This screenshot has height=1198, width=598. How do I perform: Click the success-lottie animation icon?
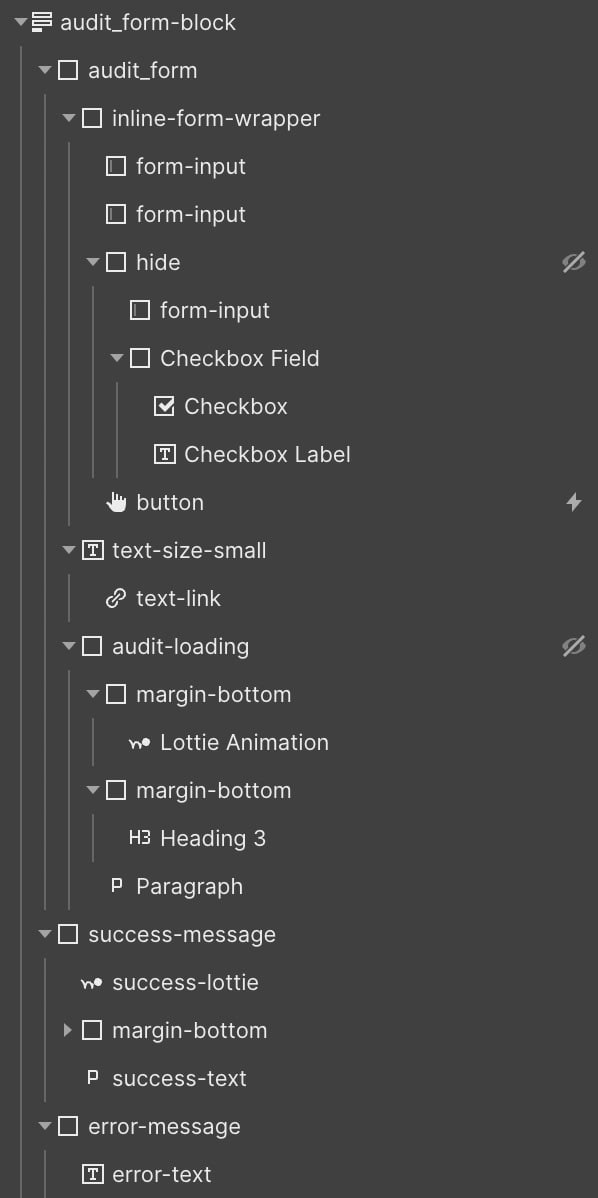(92, 983)
